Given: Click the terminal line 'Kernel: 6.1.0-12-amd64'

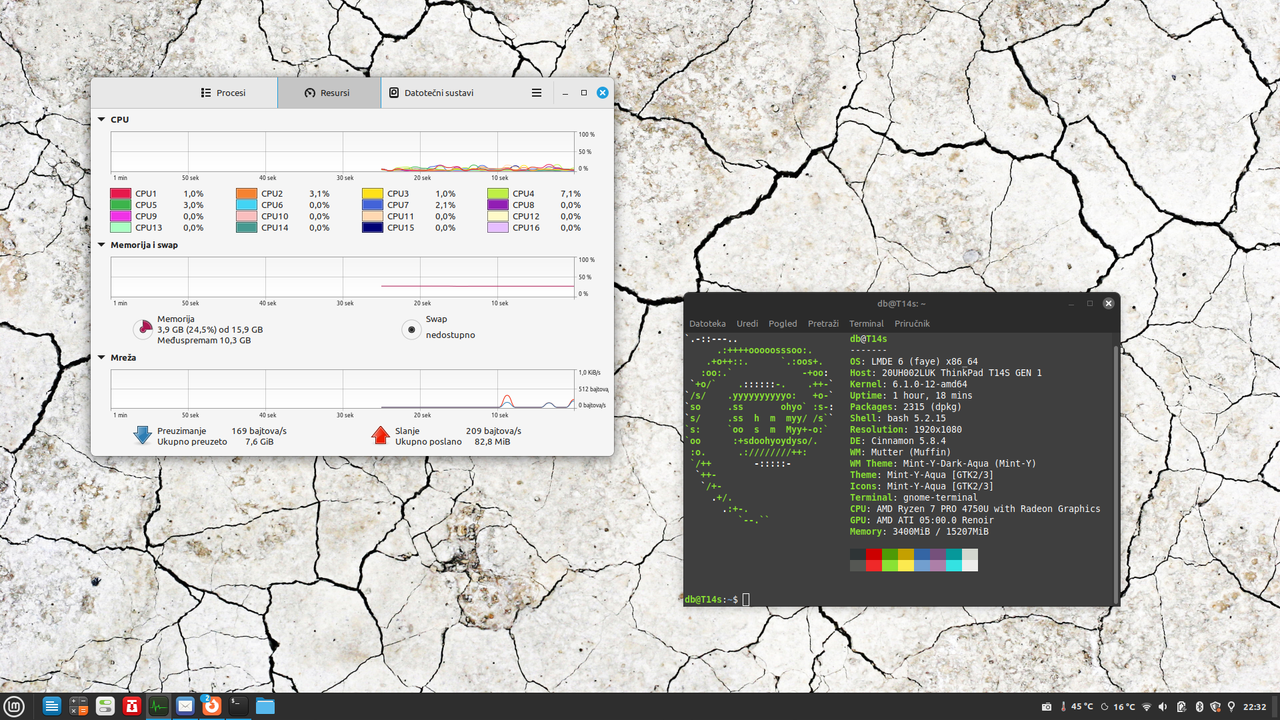Looking at the screenshot, I should click(909, 384).
